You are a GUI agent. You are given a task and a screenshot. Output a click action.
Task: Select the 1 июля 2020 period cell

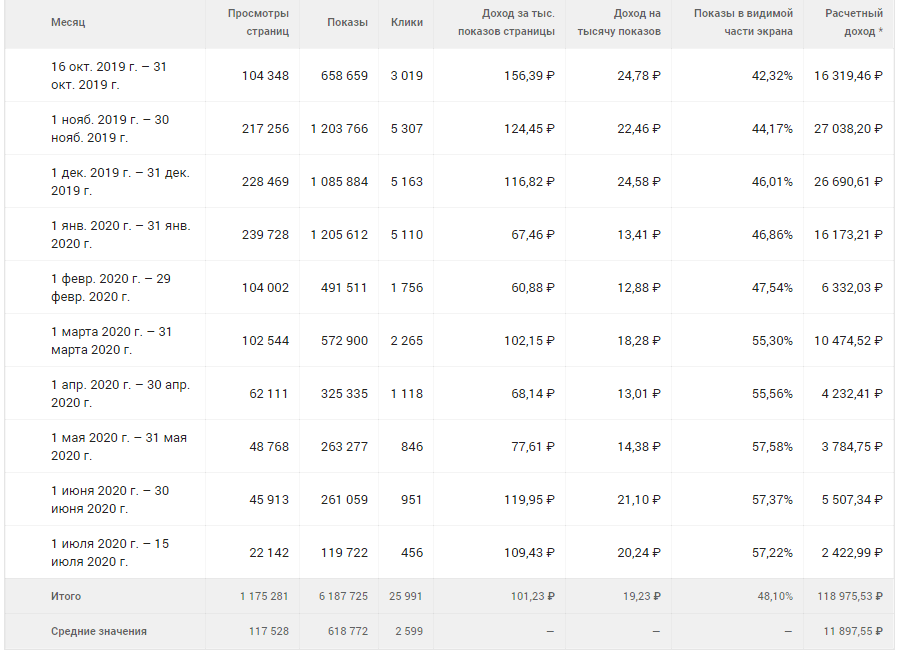click(x=110, y=552)
